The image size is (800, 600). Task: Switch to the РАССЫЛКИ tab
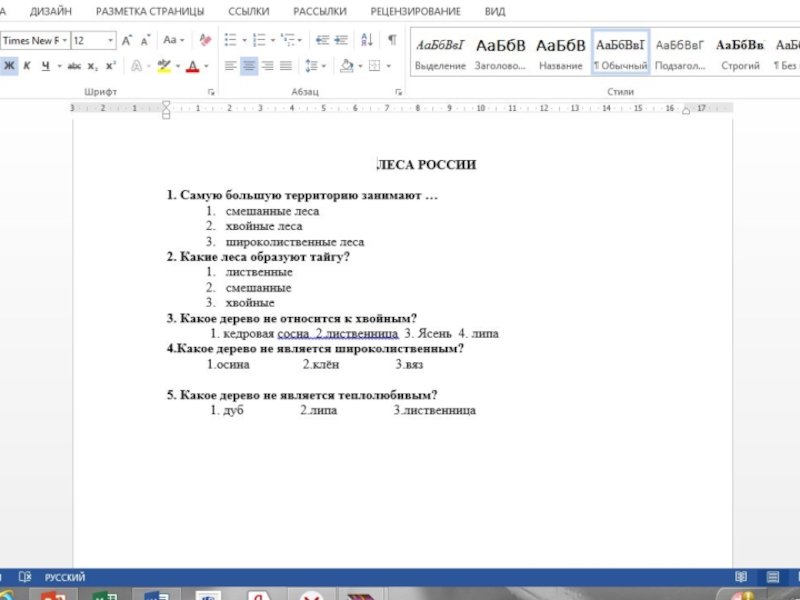[x=320, y=11]
